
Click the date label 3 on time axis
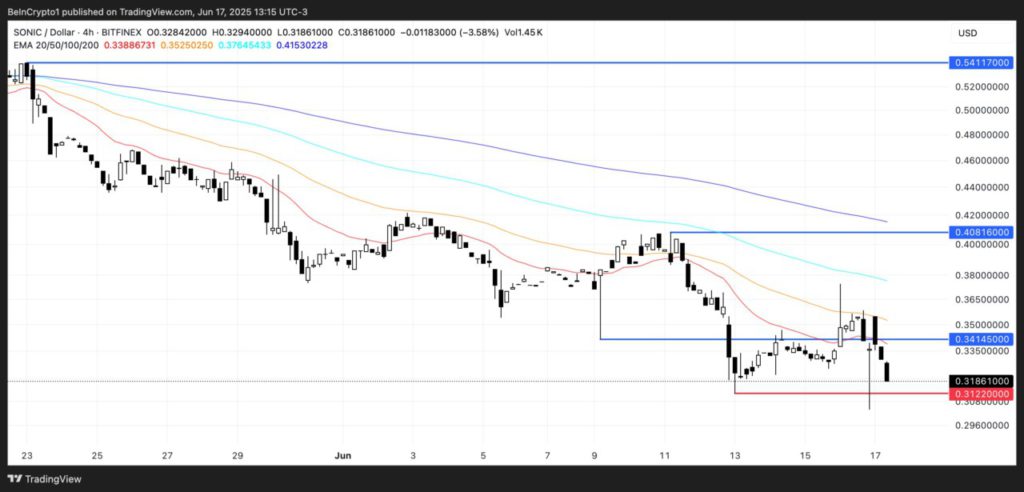pos(413,455)
